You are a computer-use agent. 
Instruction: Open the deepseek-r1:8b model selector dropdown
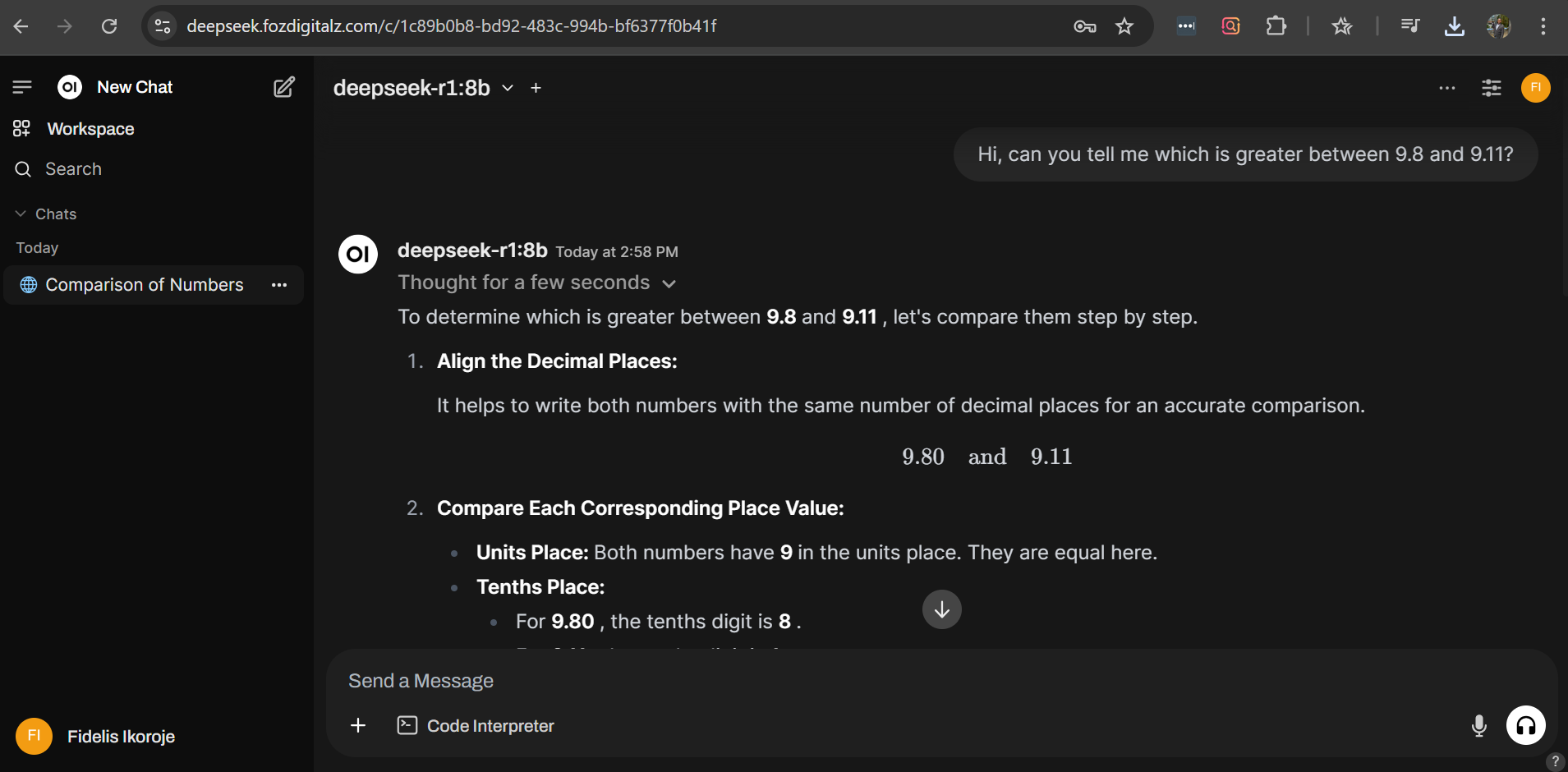tap(424, 88)
